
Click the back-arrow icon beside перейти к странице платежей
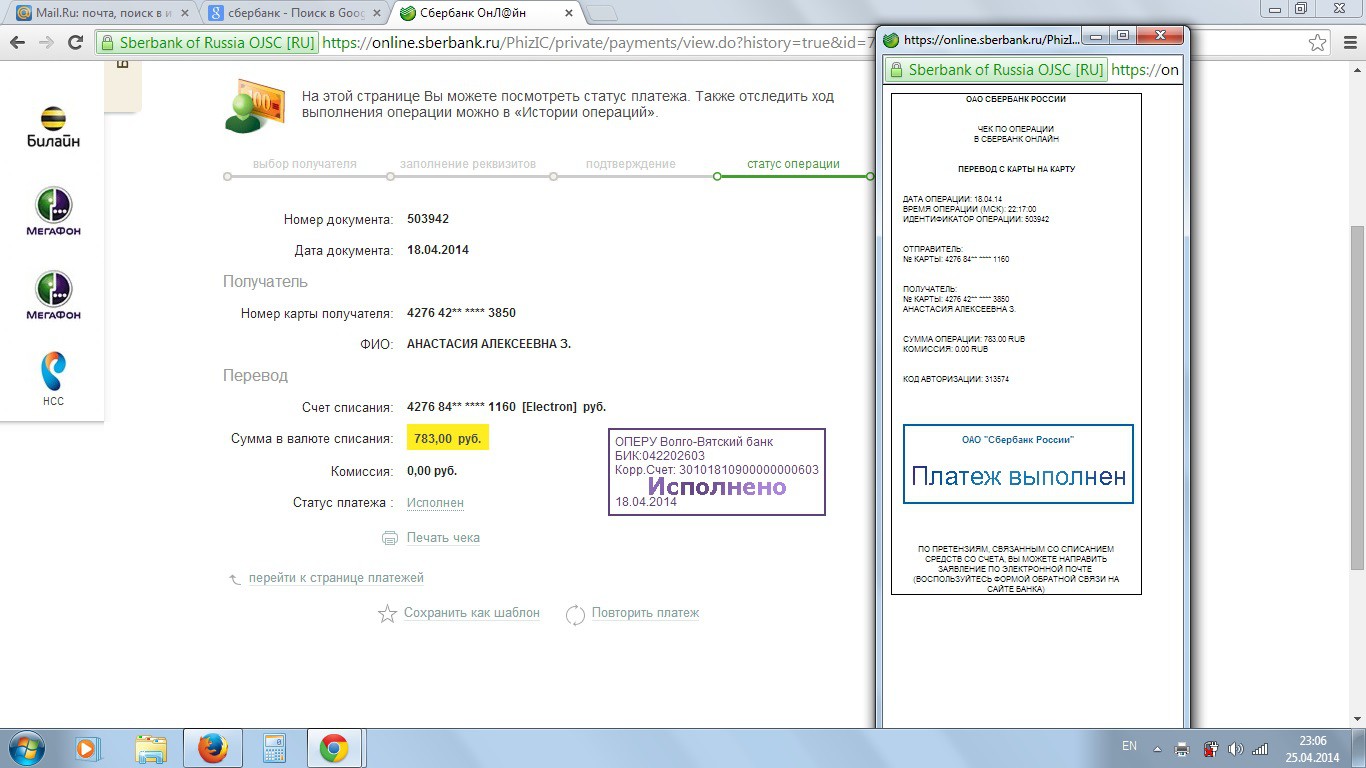coord(235,579)
